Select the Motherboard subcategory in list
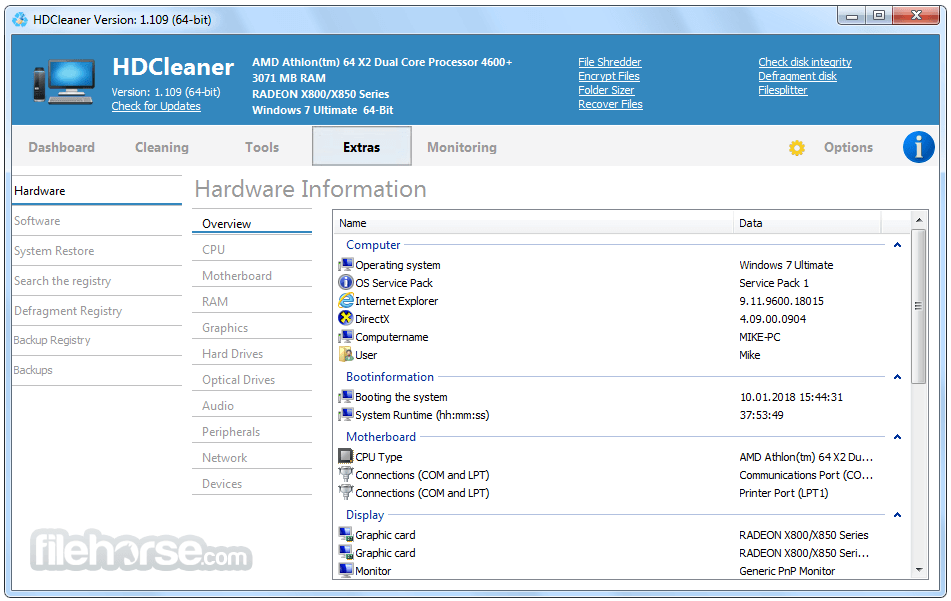The image size is (951, 601). (252, 275)
